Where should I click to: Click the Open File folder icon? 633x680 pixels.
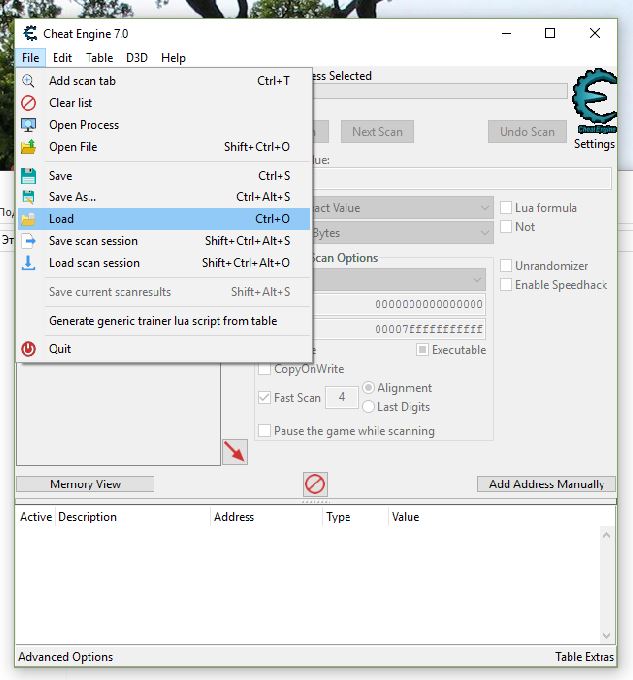(29, 147)
